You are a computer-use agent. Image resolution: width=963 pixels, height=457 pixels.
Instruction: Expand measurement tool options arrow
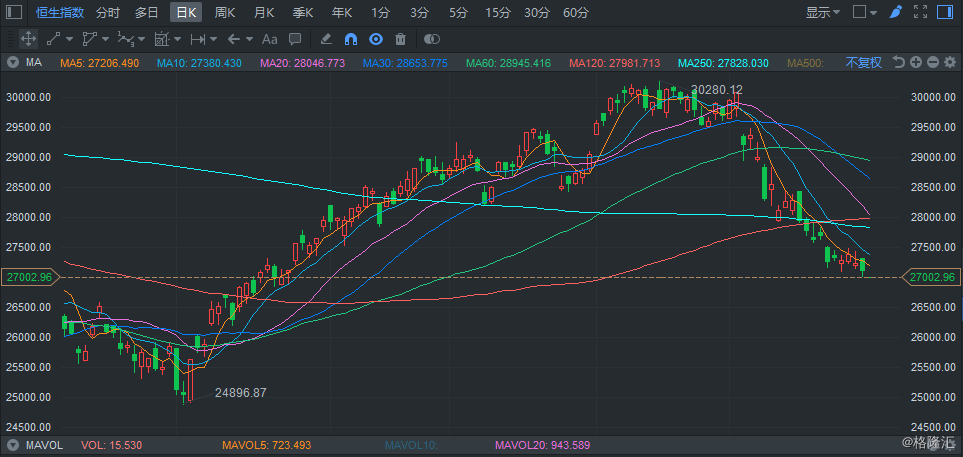tap(177, 39)
